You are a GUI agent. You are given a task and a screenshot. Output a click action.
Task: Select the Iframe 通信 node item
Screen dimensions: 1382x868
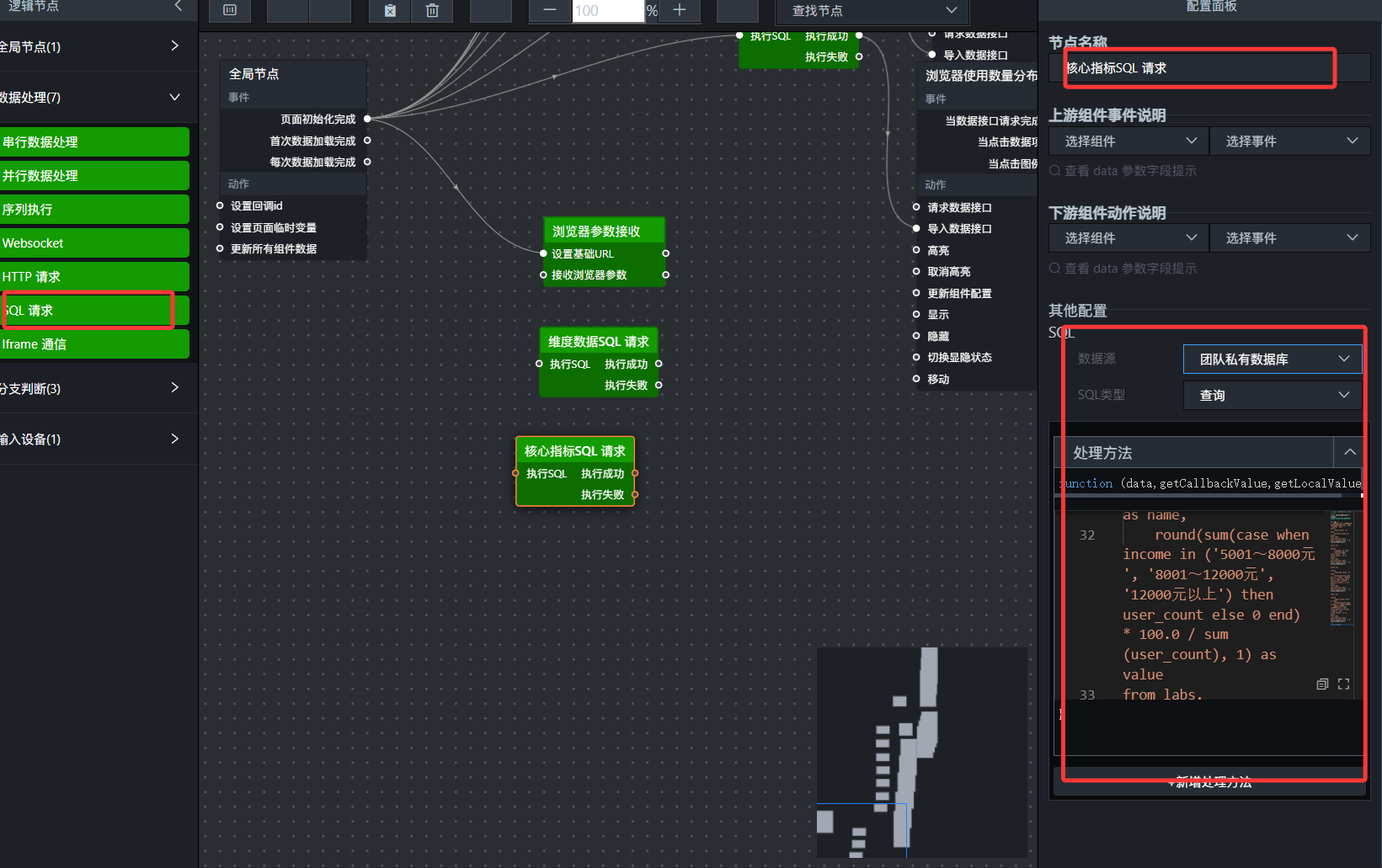coord(94,343)
